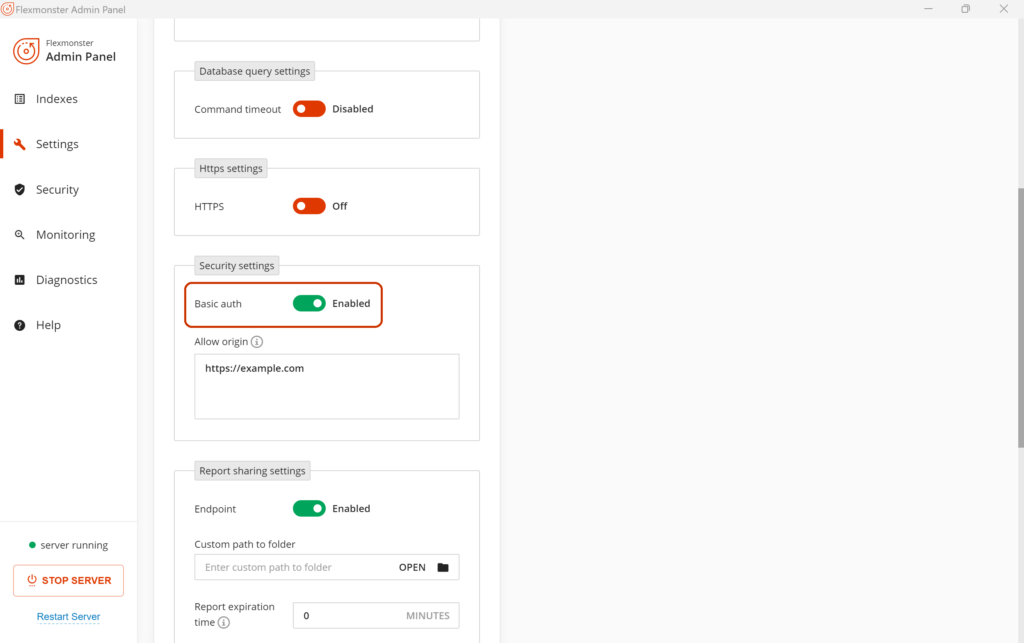Select the Diagnostics chart icon
Screen dimensions: 1024x643
(21, 279)
